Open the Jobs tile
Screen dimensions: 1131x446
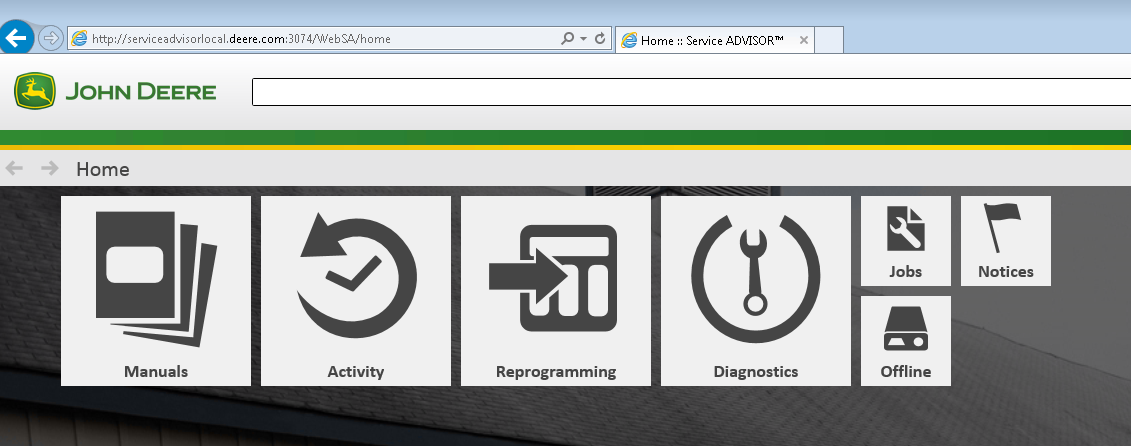[x=906, y=241]
